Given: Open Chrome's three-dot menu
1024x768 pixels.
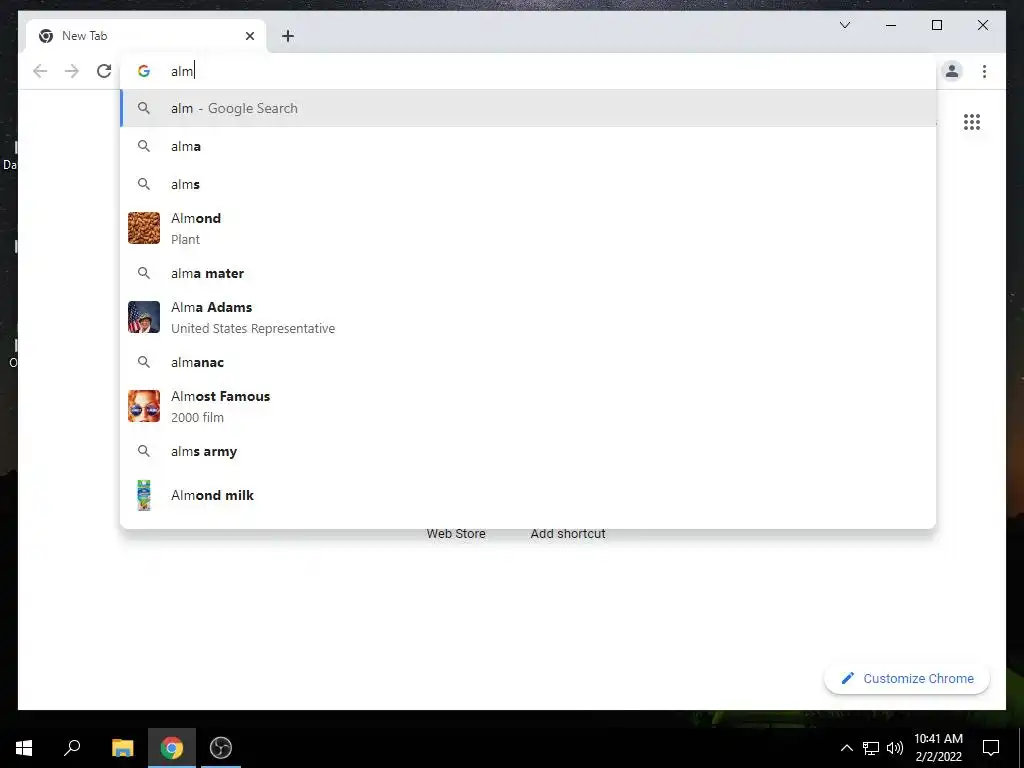Looking at the screenshot, I should (x=984, y=71).
